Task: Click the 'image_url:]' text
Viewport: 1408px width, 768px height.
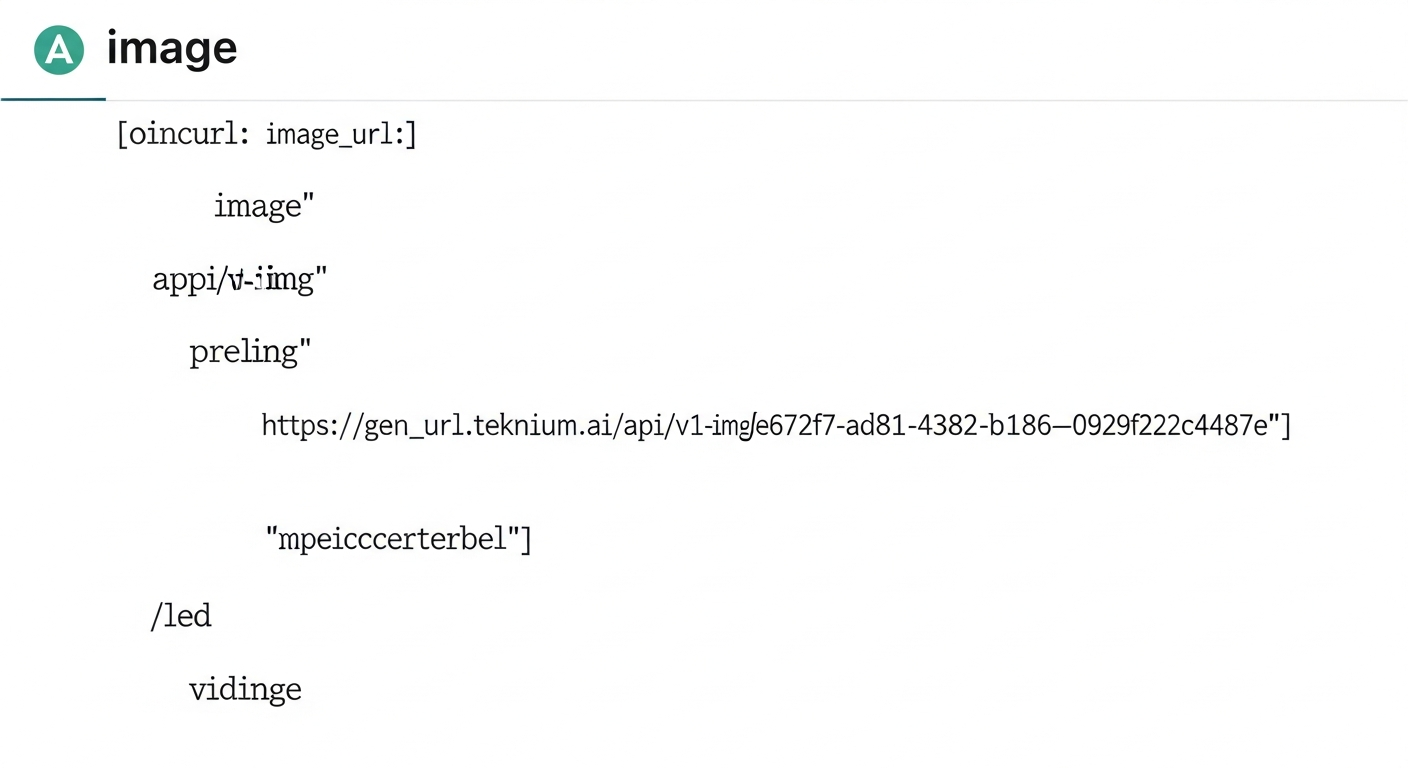Action: (340, 134)
